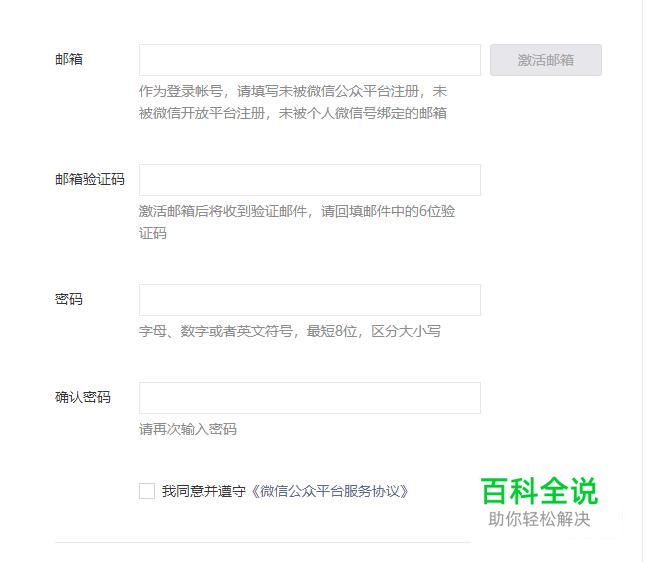Click the green 百科全说 watermark logo
This screenshot has height=562, width=647.
pyautogui.click(x=539, y=491)
